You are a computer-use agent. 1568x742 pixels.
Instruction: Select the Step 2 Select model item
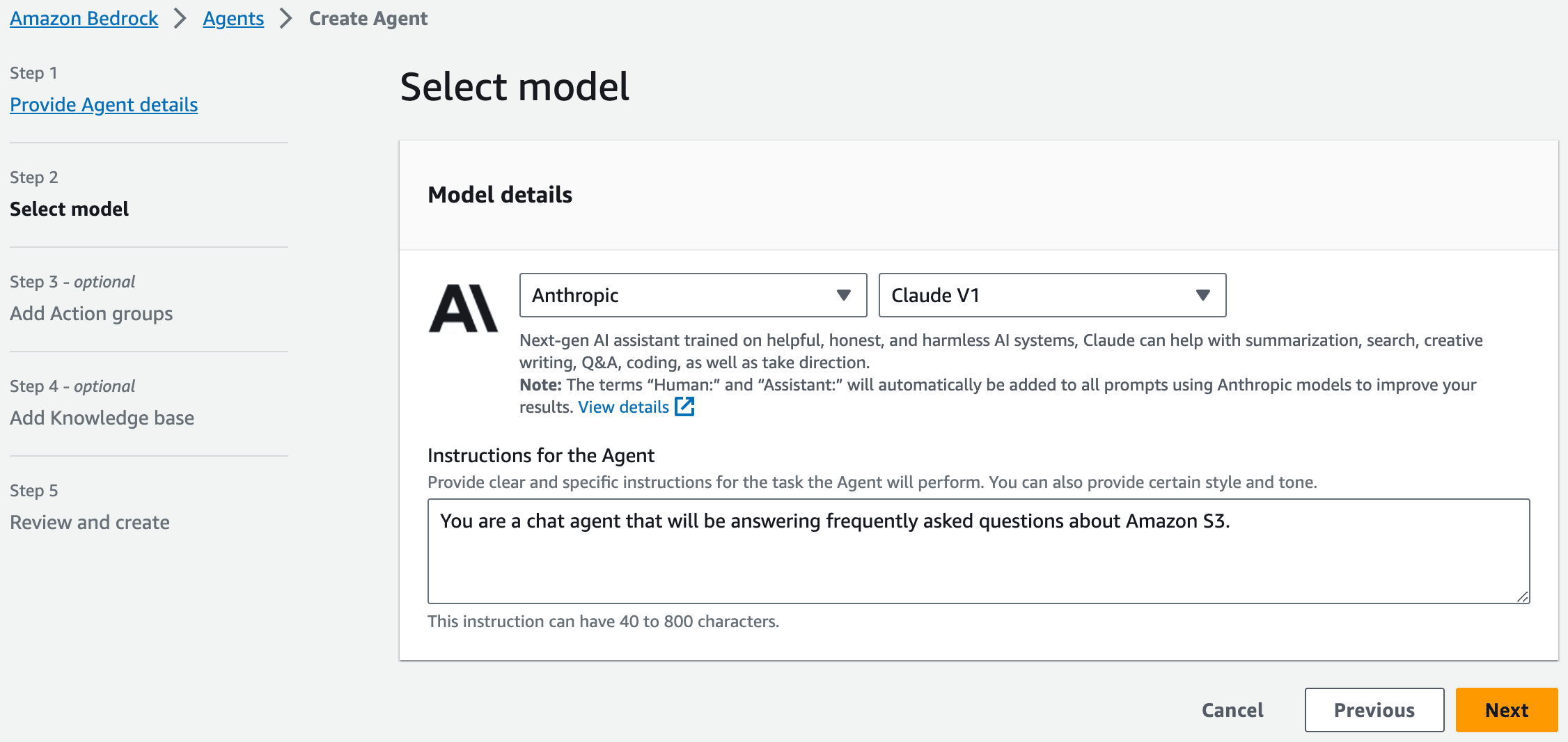tap(69, 209)
